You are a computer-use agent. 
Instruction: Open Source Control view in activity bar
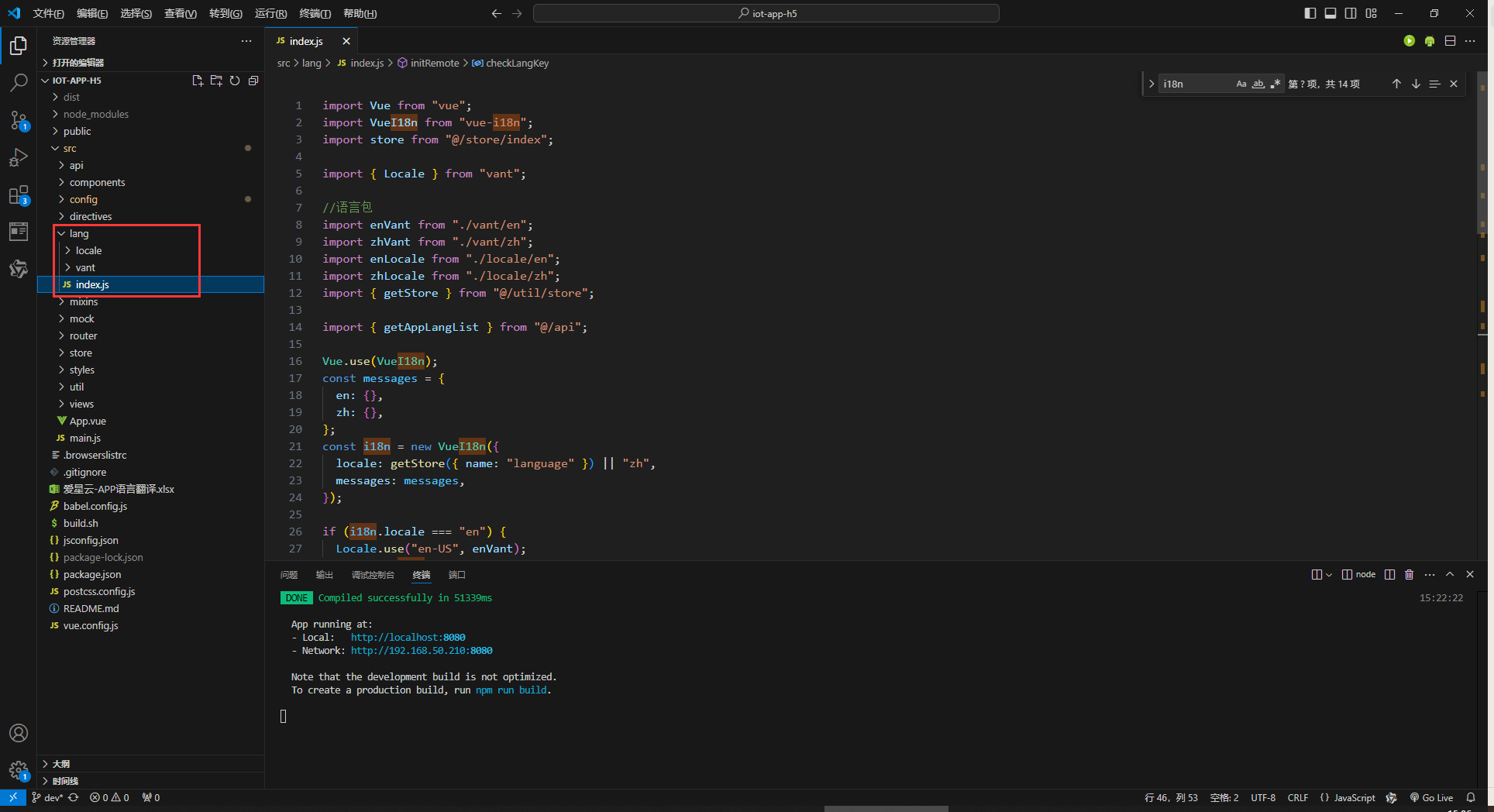(x=19, y=120)
